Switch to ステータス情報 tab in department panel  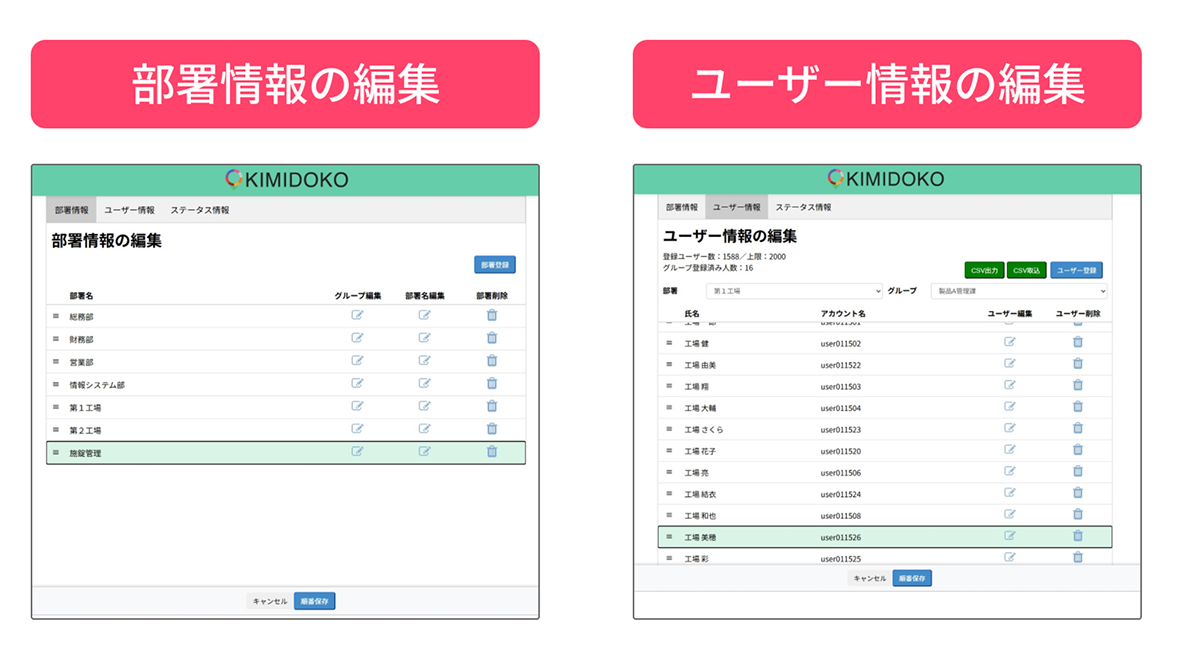[x=199, y=211]
